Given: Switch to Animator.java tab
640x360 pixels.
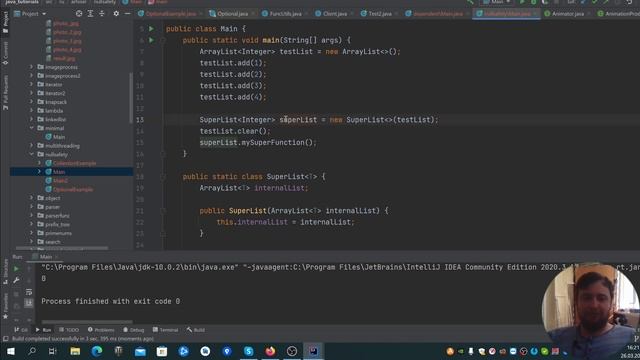Looking at the screenshot, I should [x=567, y=13].
